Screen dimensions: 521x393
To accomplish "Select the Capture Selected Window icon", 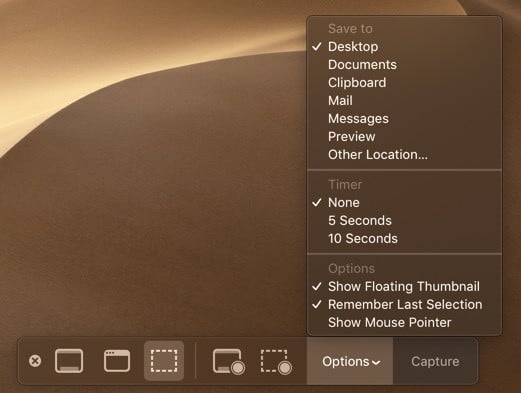I will (117, 361).
